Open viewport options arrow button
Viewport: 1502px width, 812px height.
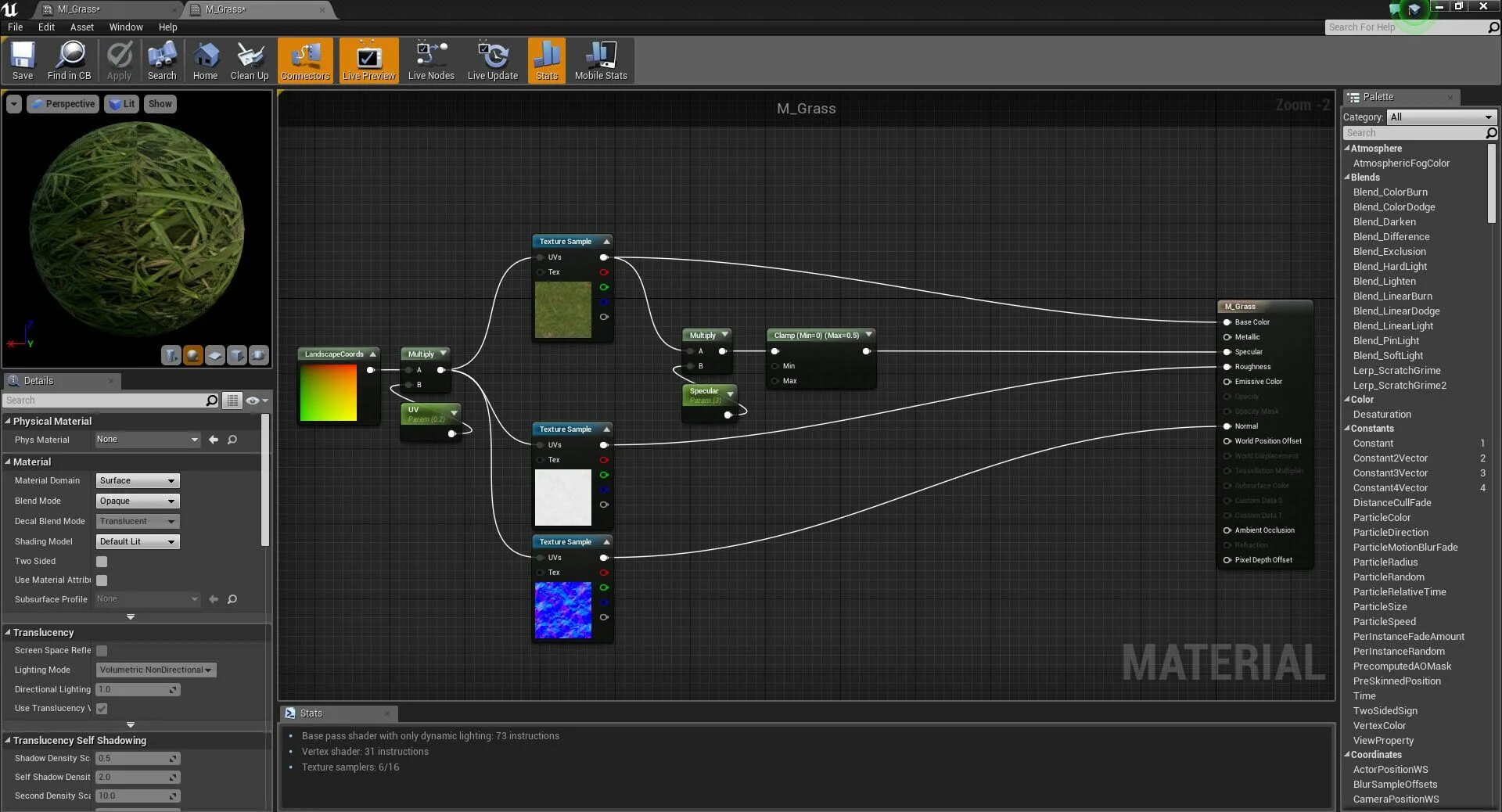pyautogui.click(x=14, y=104)
